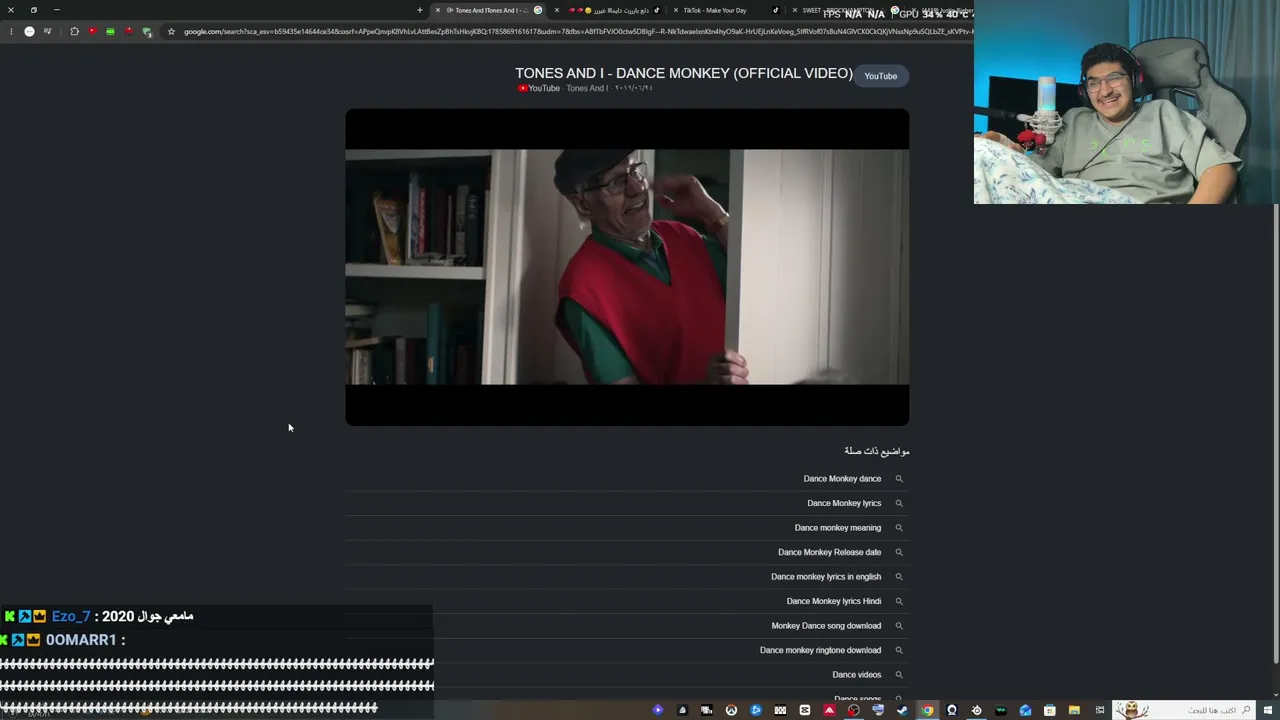Open the Mail app from the taskbar
This screenshot has height=720, width=1280.
[x=1025, y=710]
